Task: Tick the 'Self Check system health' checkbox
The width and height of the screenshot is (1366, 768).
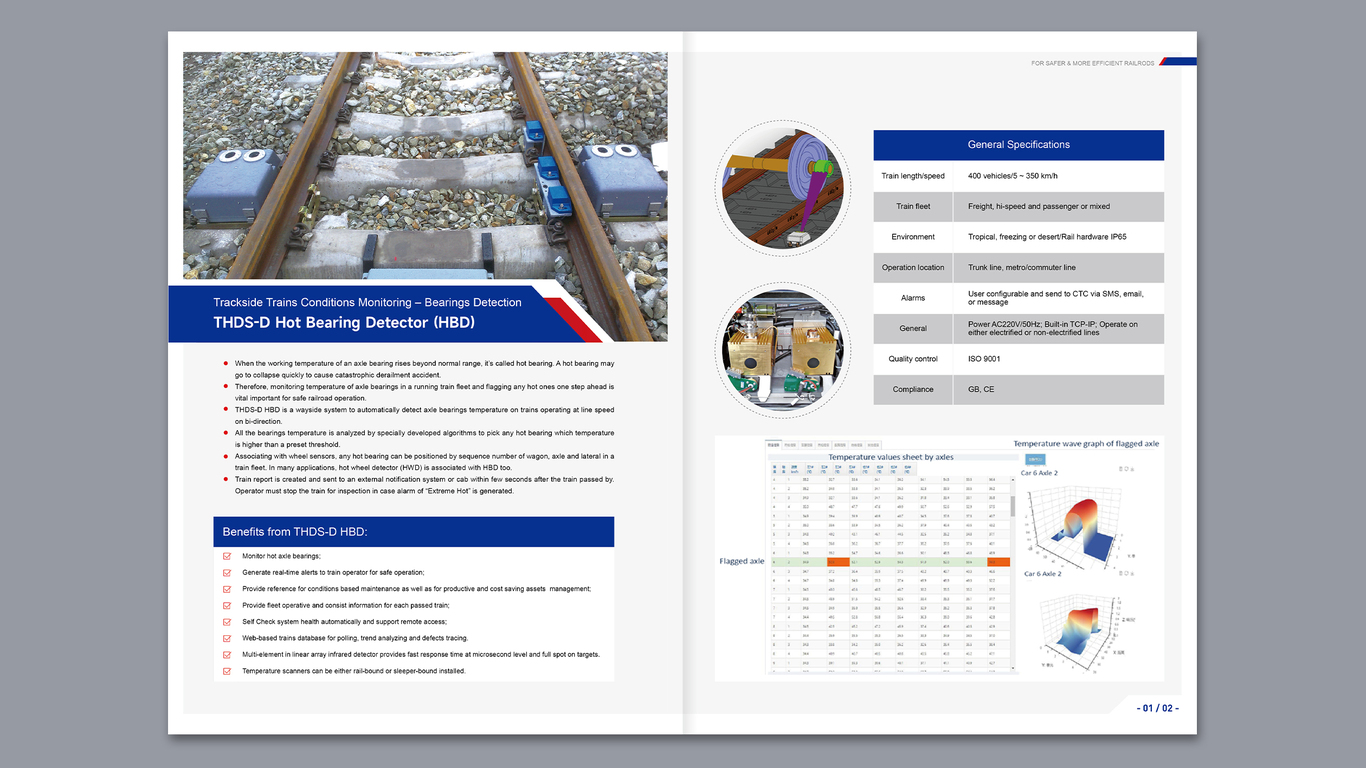Action: coord(227,622)
